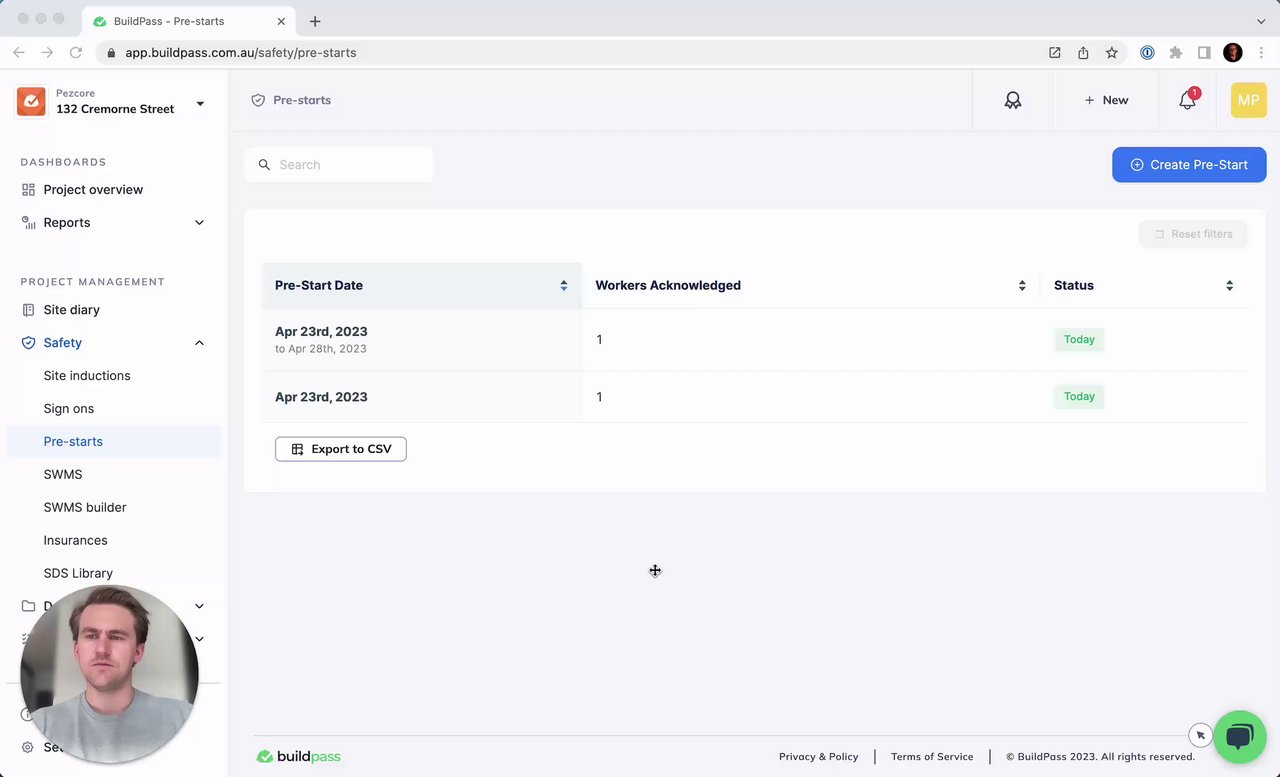Click Today status badge in second row
1280x777 pixels.
pyautogui.click(x=1079, y=397)
